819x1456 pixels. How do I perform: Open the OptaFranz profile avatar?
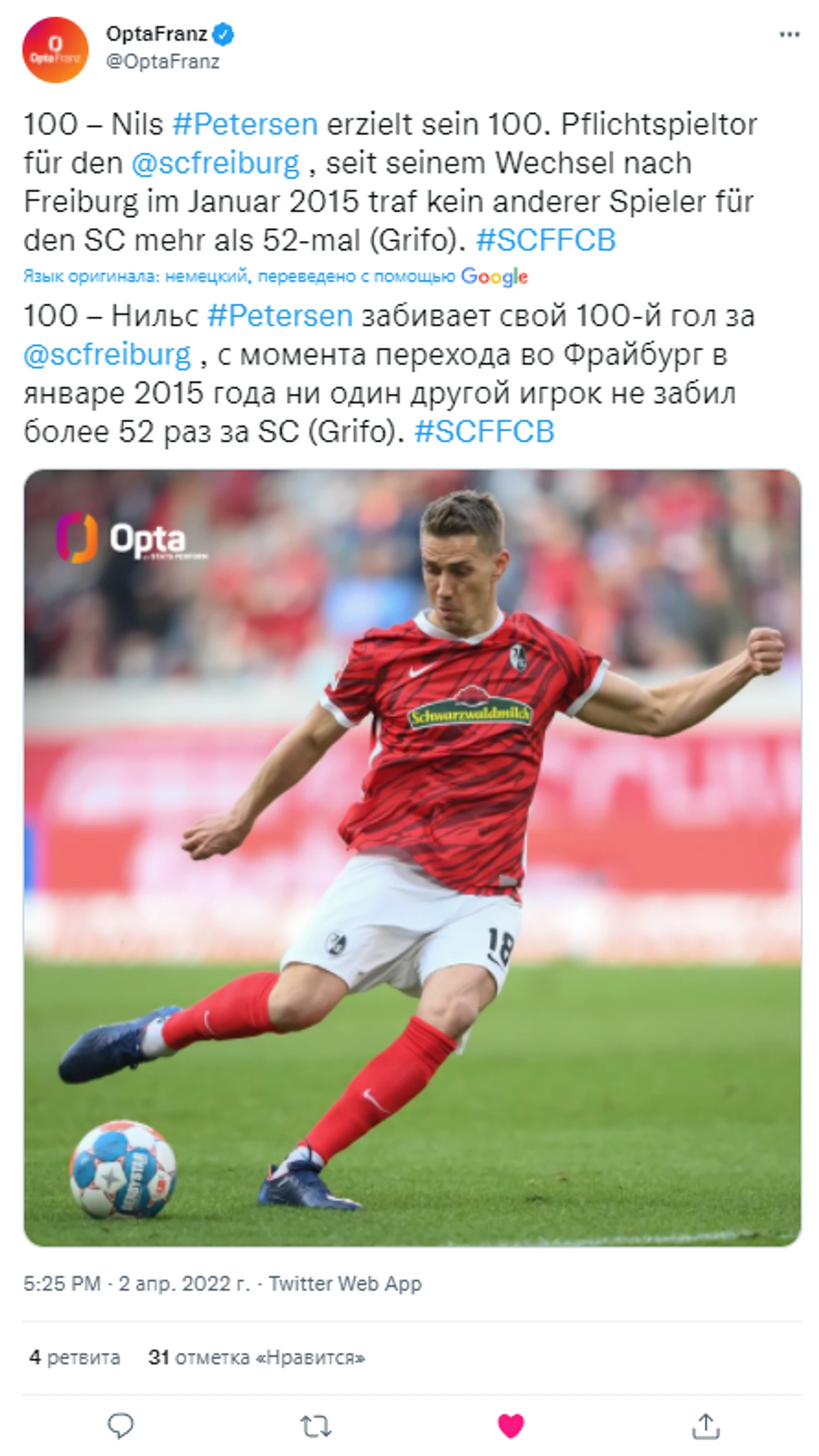[x=55, y=49]
